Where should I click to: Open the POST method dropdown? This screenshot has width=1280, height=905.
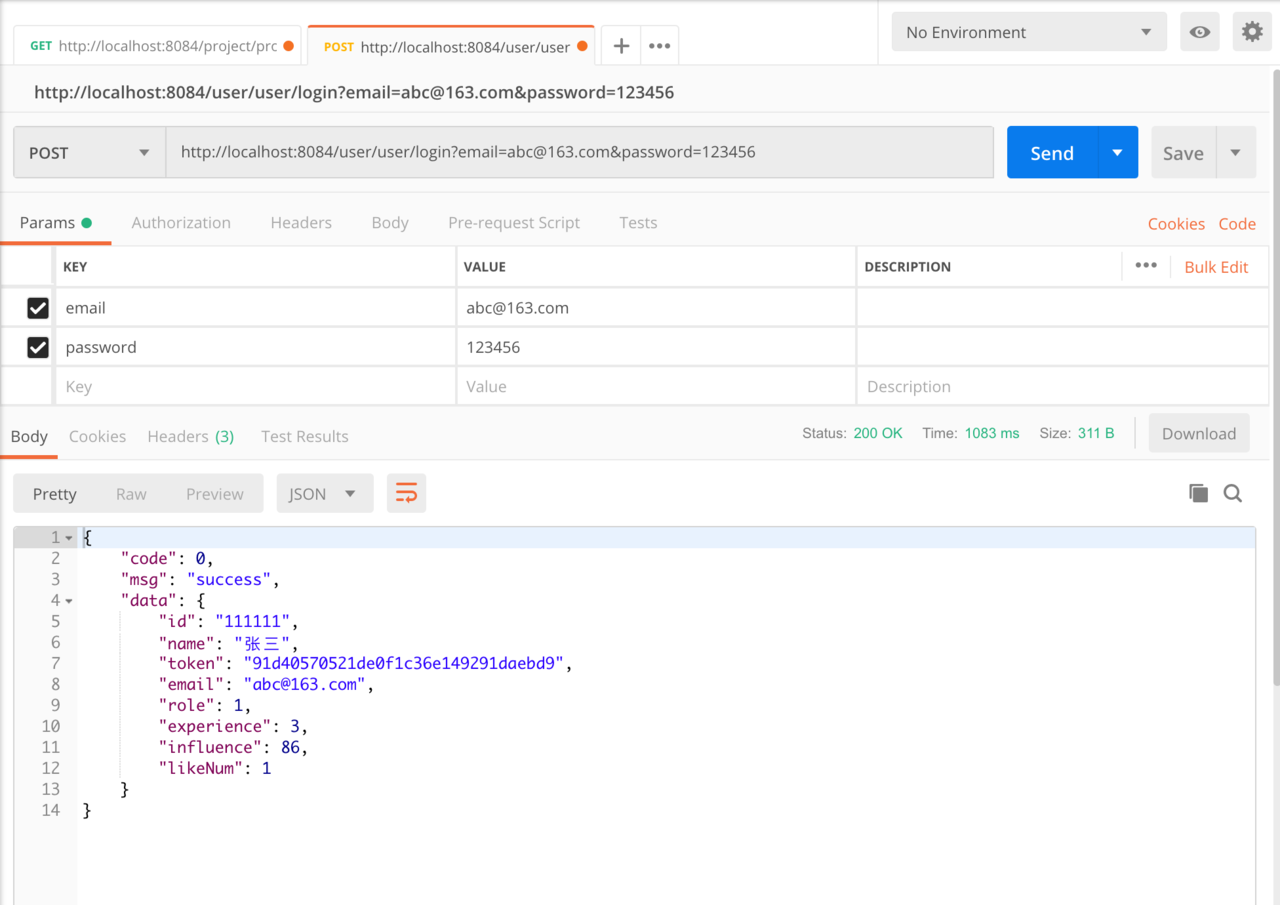point(89,152)
